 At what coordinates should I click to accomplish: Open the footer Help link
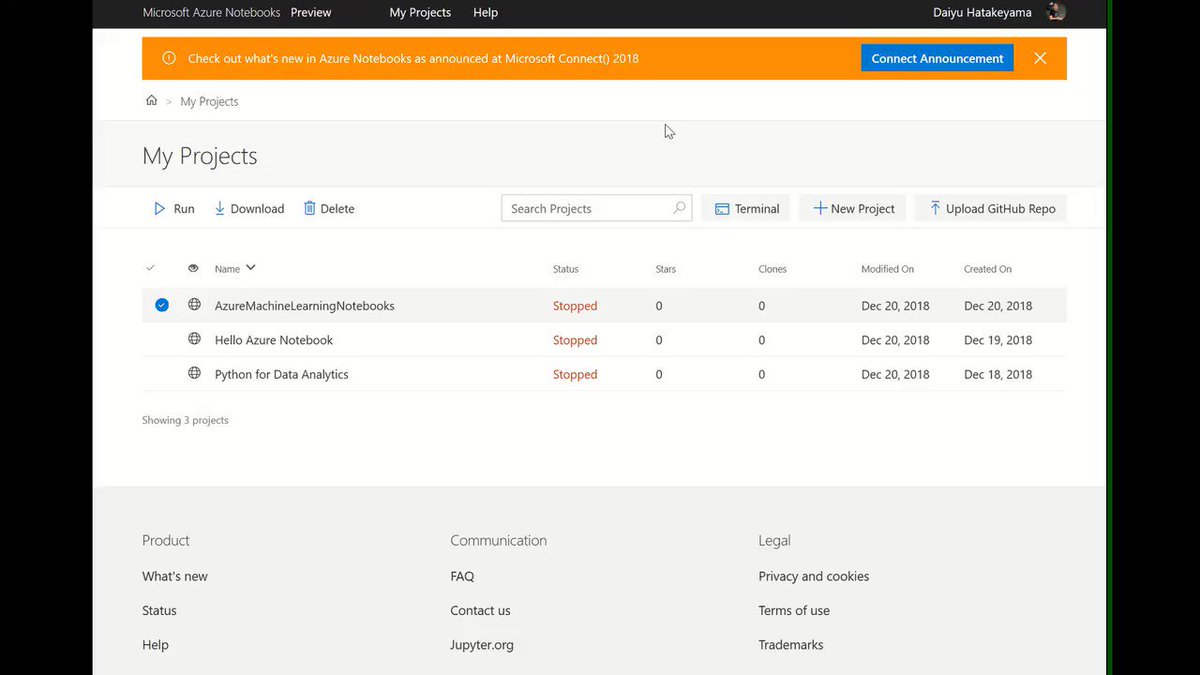coord(155,645)
